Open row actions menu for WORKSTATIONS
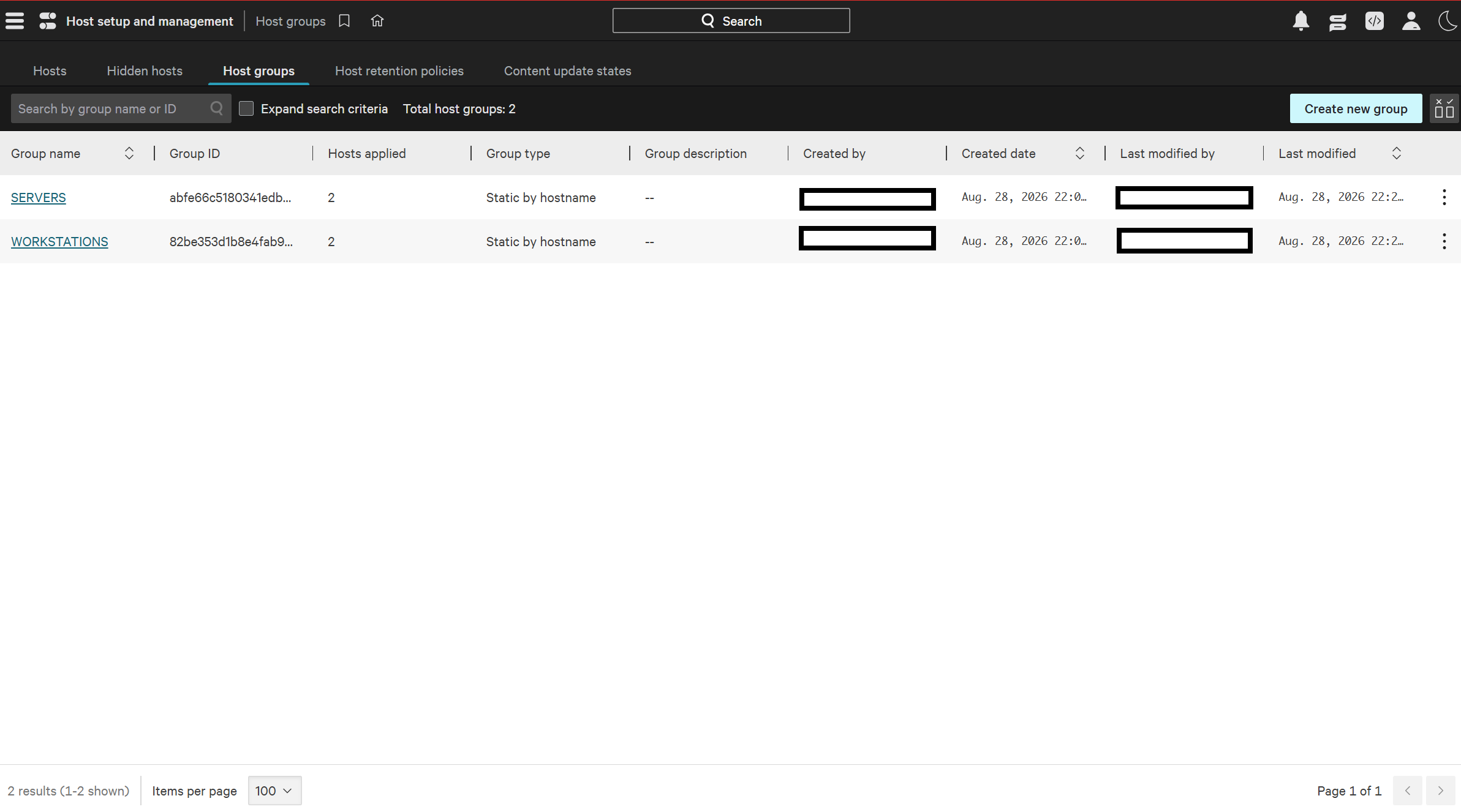Screen dimensions: 1461x812 tap(1444, 241)
